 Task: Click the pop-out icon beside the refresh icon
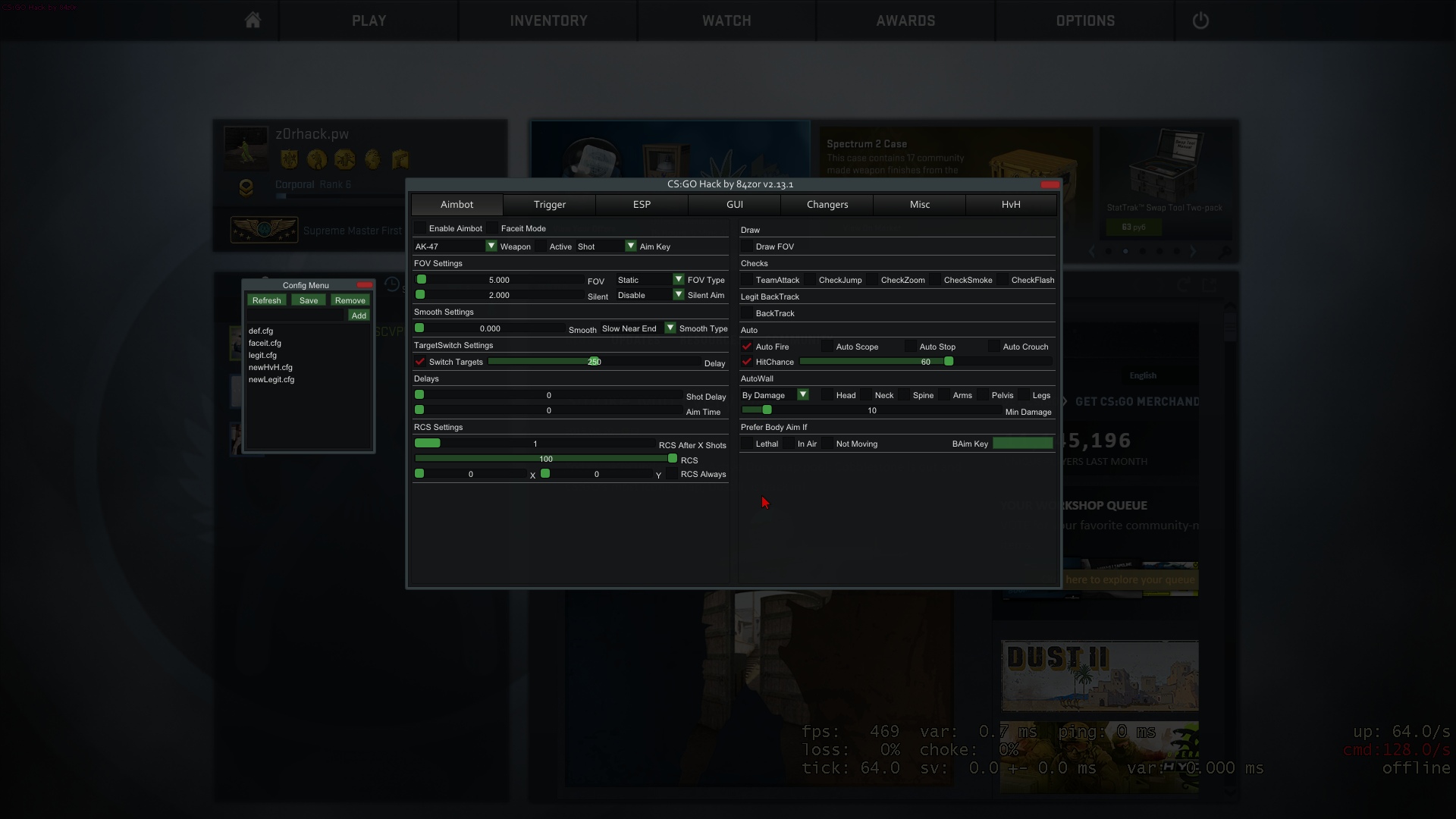1209,285
